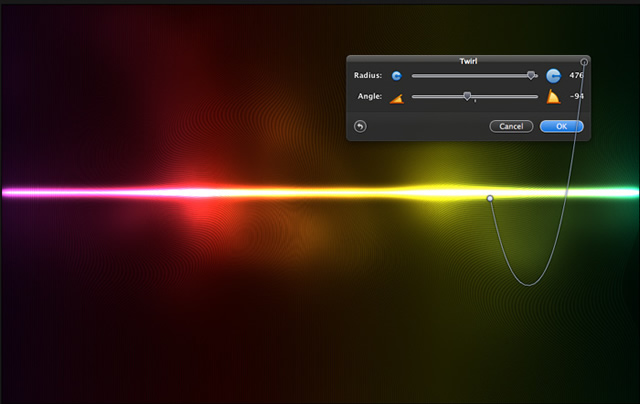
Task: Click the Radius label
Action: pyautogui.click(x=368, y=75)
